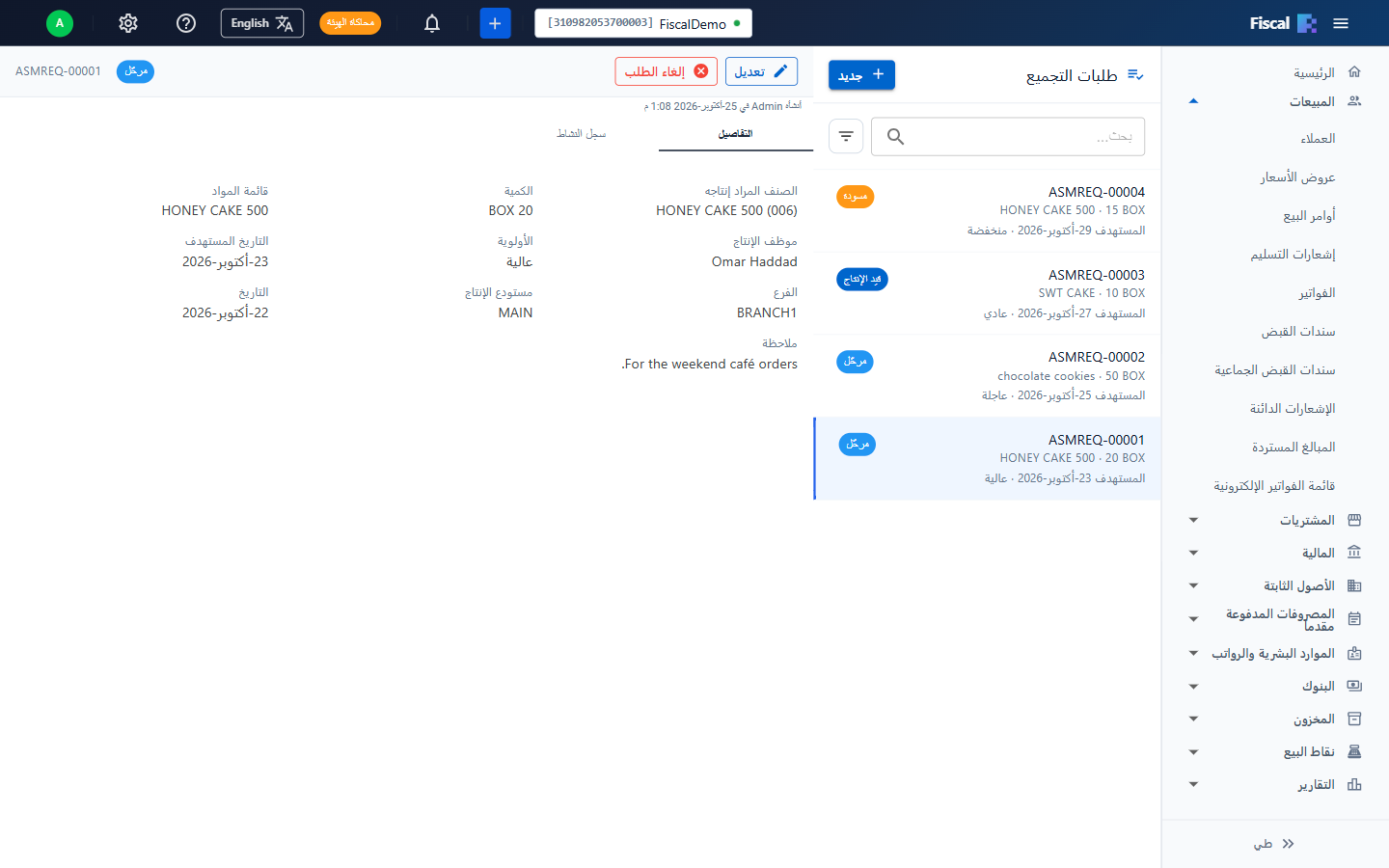Open the help question mark icon
Image resolution: width=1389 pixels, height=868 pixels.
coord(186,23)
